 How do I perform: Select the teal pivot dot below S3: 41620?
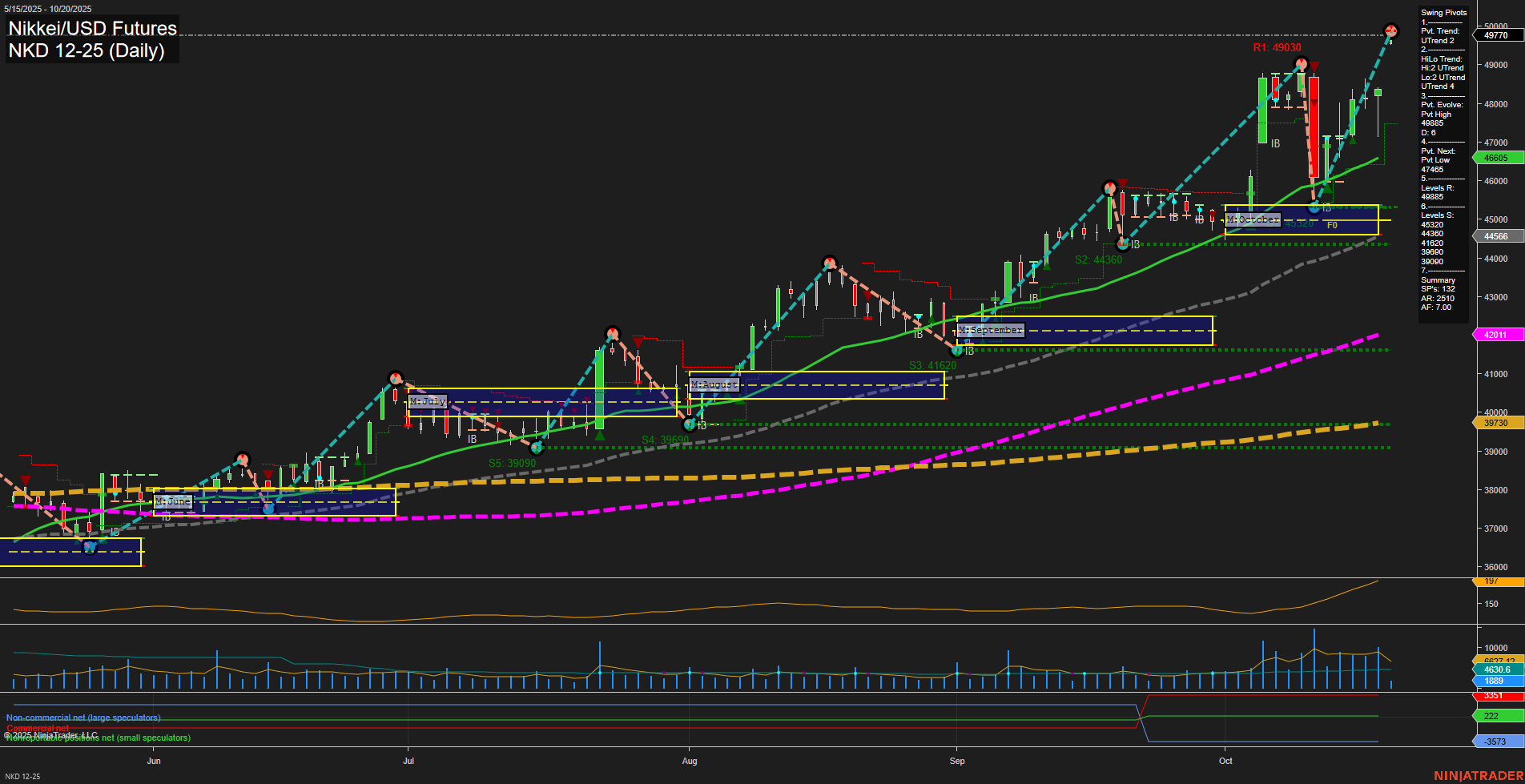[956, 350]
